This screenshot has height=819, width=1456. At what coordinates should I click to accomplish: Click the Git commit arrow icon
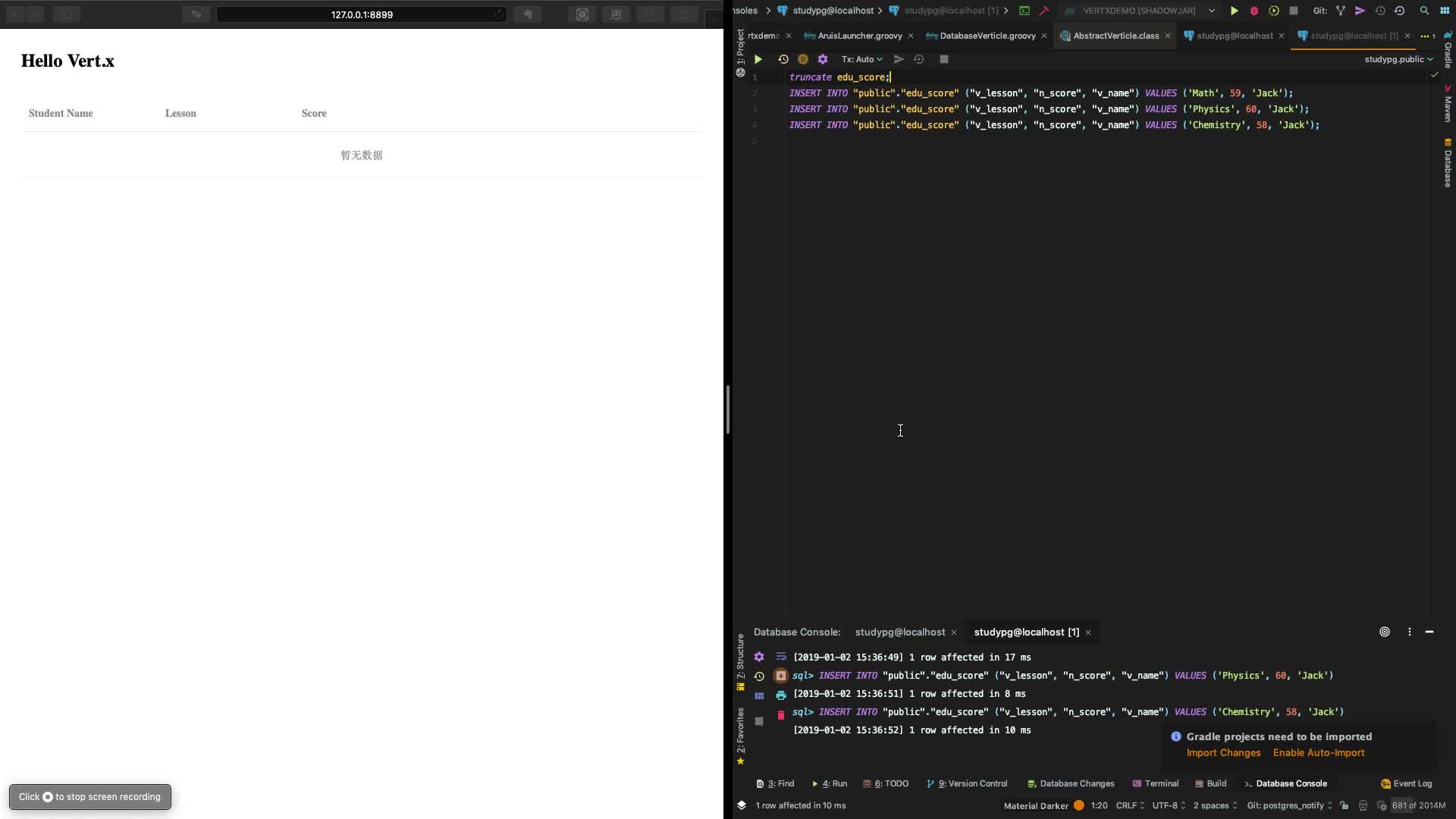[x=1360, y=11]
